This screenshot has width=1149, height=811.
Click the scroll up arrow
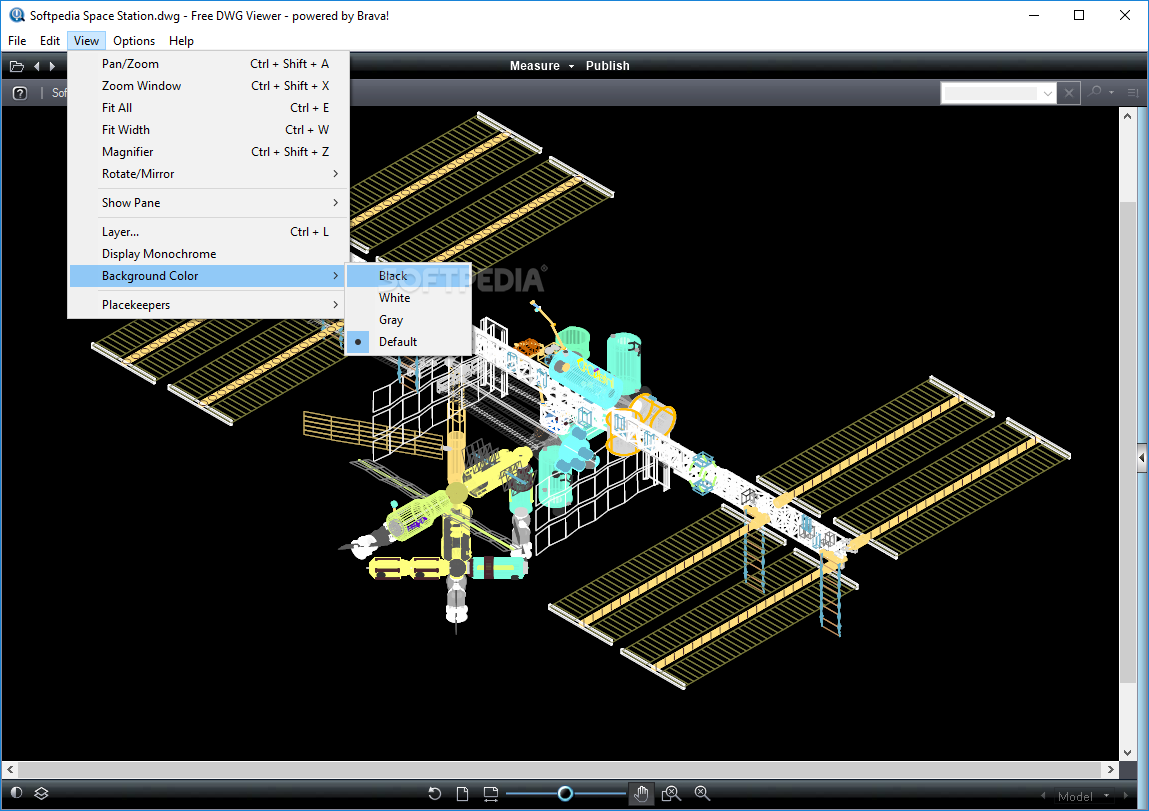(x=1128, y=116)
